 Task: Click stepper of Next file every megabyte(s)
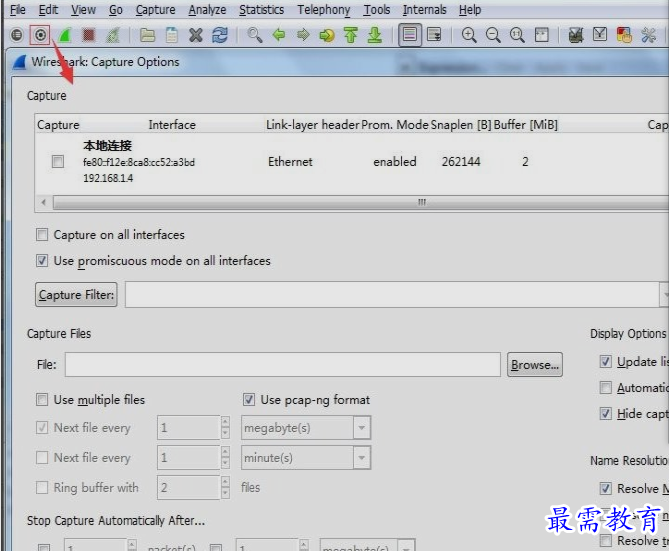225,428
